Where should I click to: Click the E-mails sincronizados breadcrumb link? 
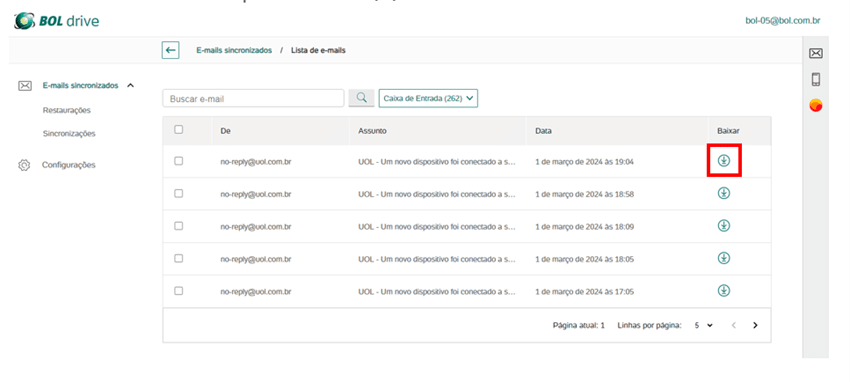click(234, 50)
